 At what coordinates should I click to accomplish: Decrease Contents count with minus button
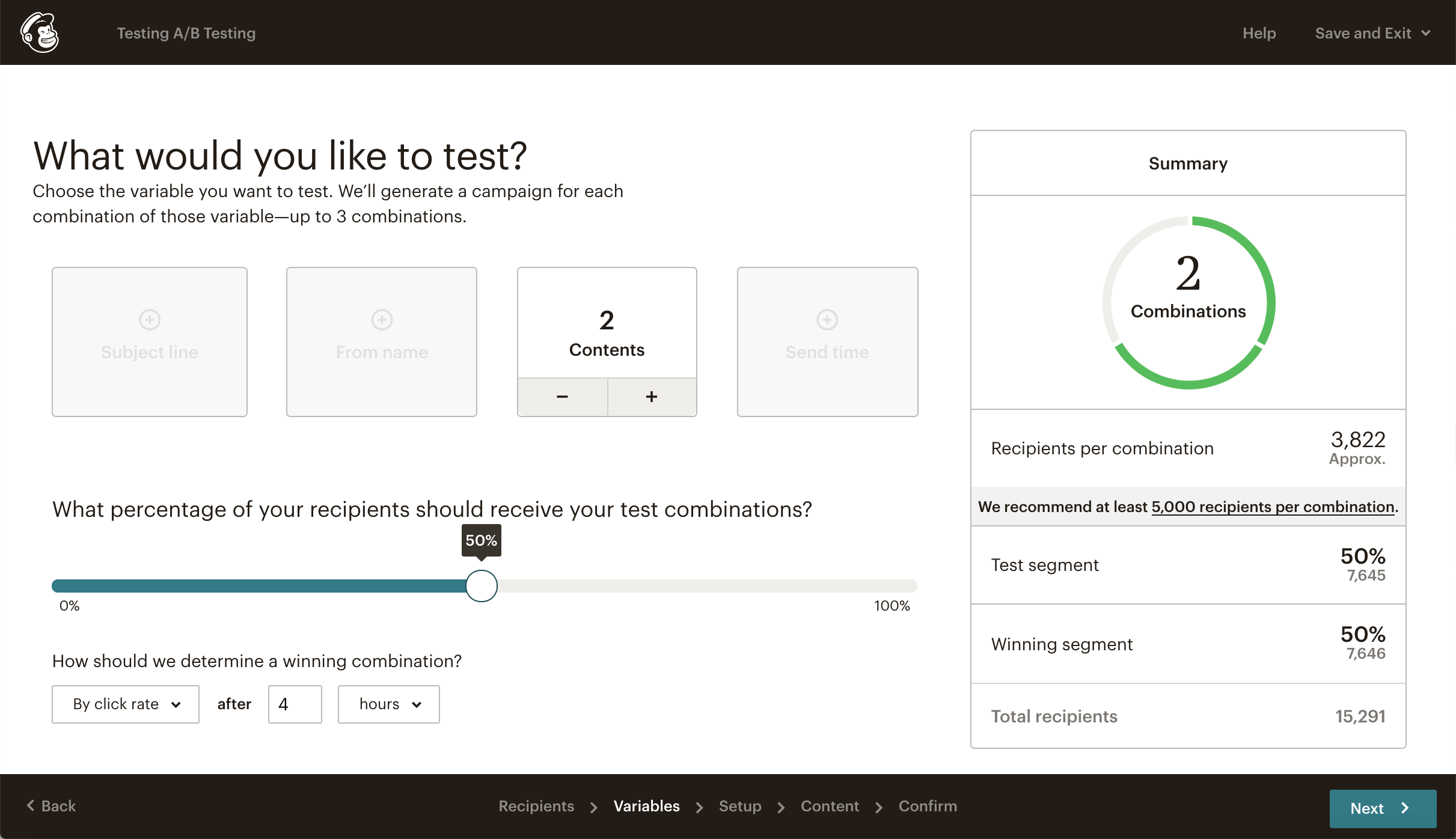(x=563, y=397)
